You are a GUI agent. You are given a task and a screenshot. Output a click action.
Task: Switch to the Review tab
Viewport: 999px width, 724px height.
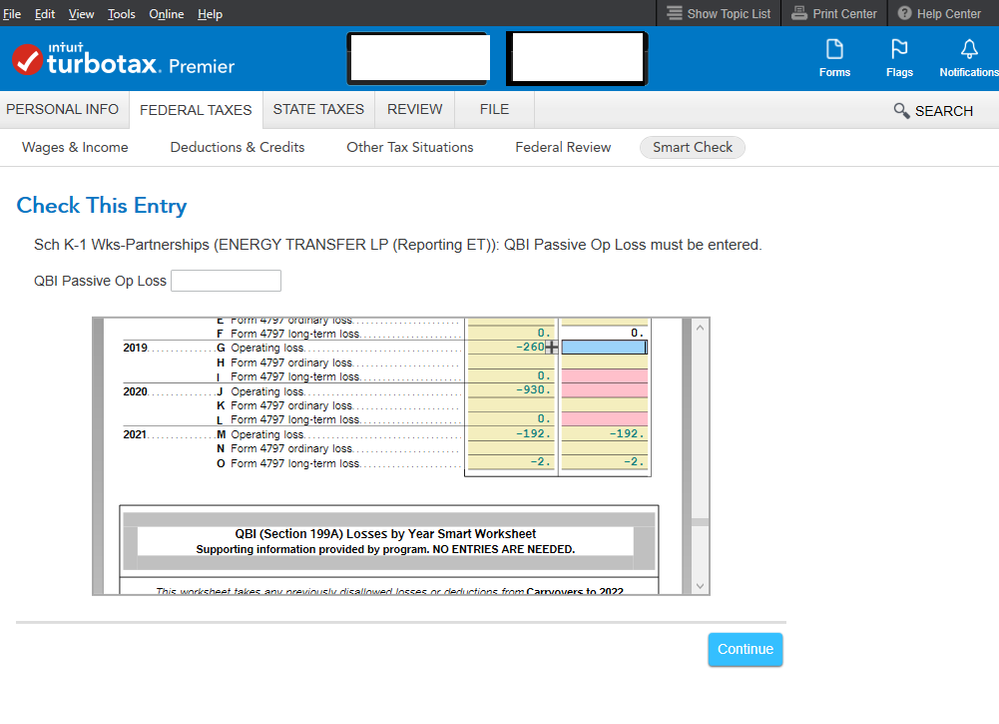[415, 110]
